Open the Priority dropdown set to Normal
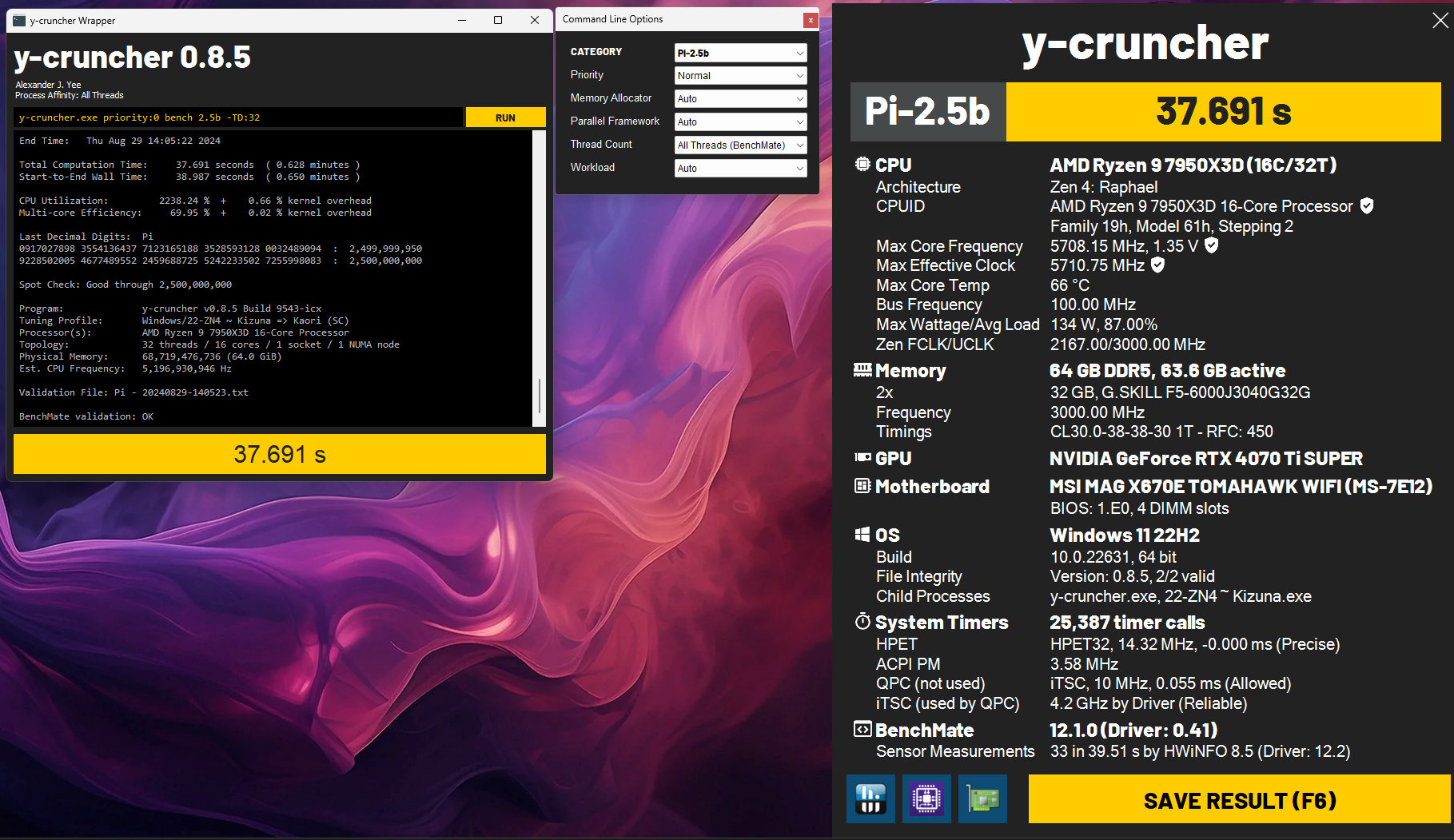The width and height of the screenshot is (1454, 840). 741,76
